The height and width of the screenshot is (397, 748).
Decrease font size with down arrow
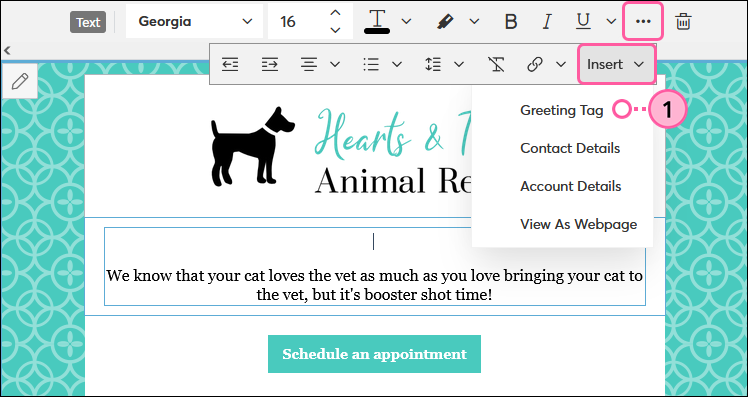coord(336,30)
